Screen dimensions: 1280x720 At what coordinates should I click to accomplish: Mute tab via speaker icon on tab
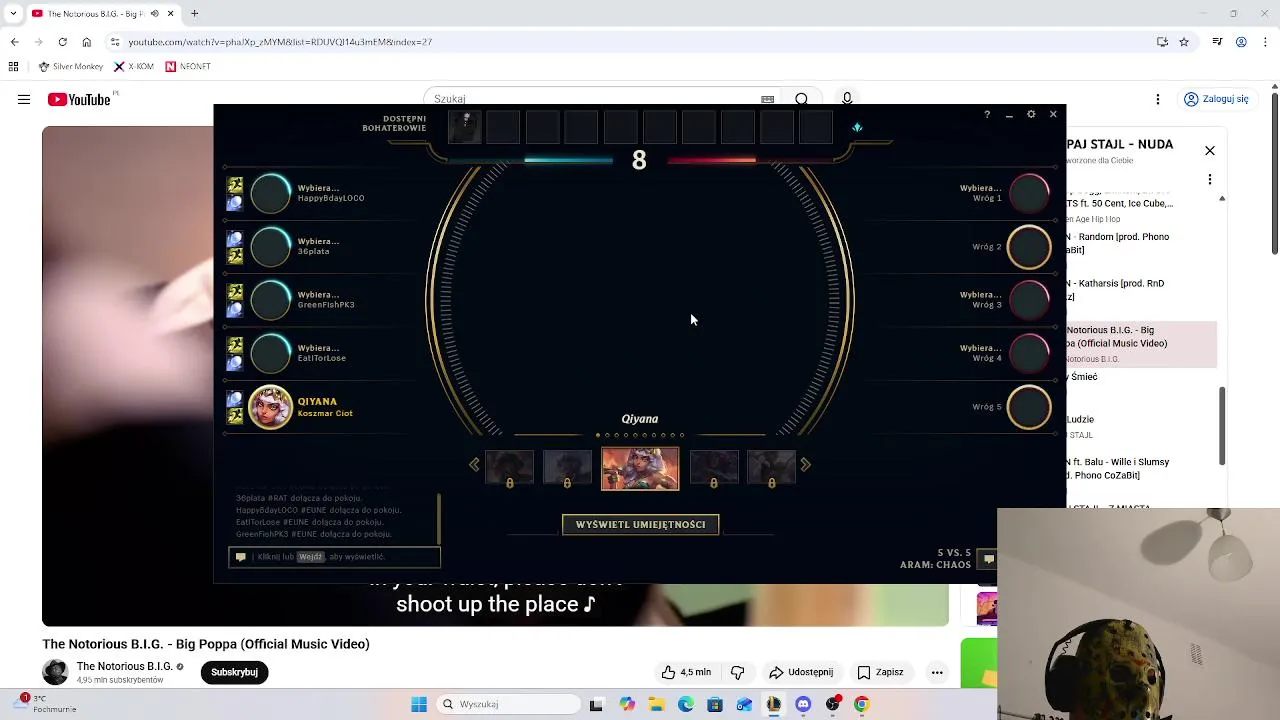coord(154,14)
